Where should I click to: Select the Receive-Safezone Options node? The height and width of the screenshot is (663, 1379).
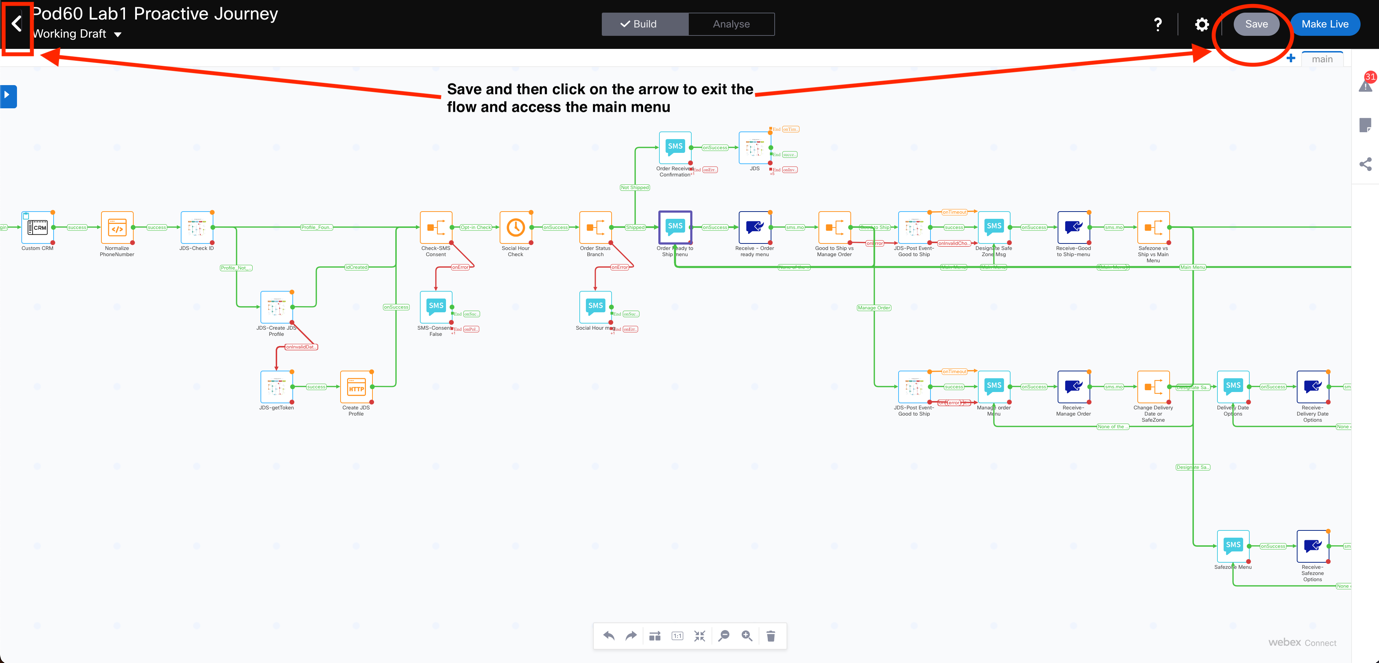click(1312, 546)
